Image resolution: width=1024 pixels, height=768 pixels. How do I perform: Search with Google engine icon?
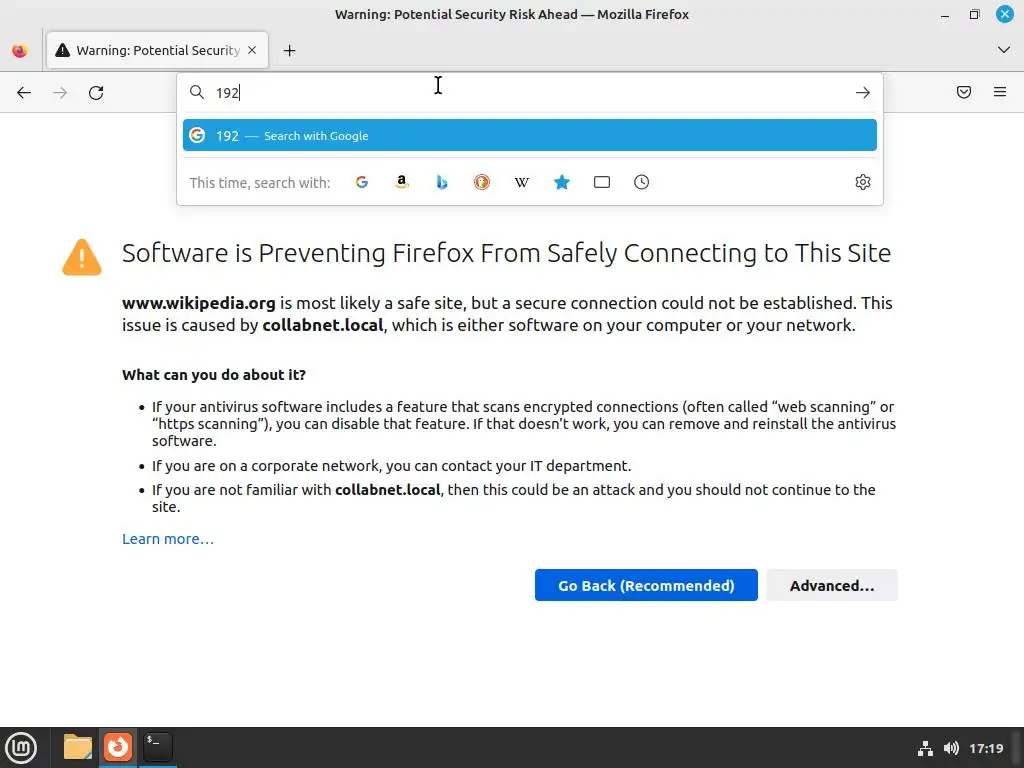(362, 182)
